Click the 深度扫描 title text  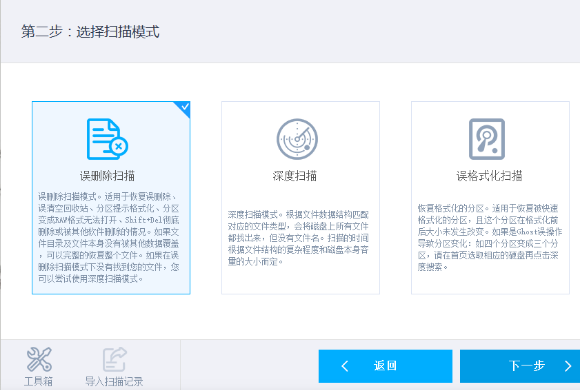(x=295, y=176)
